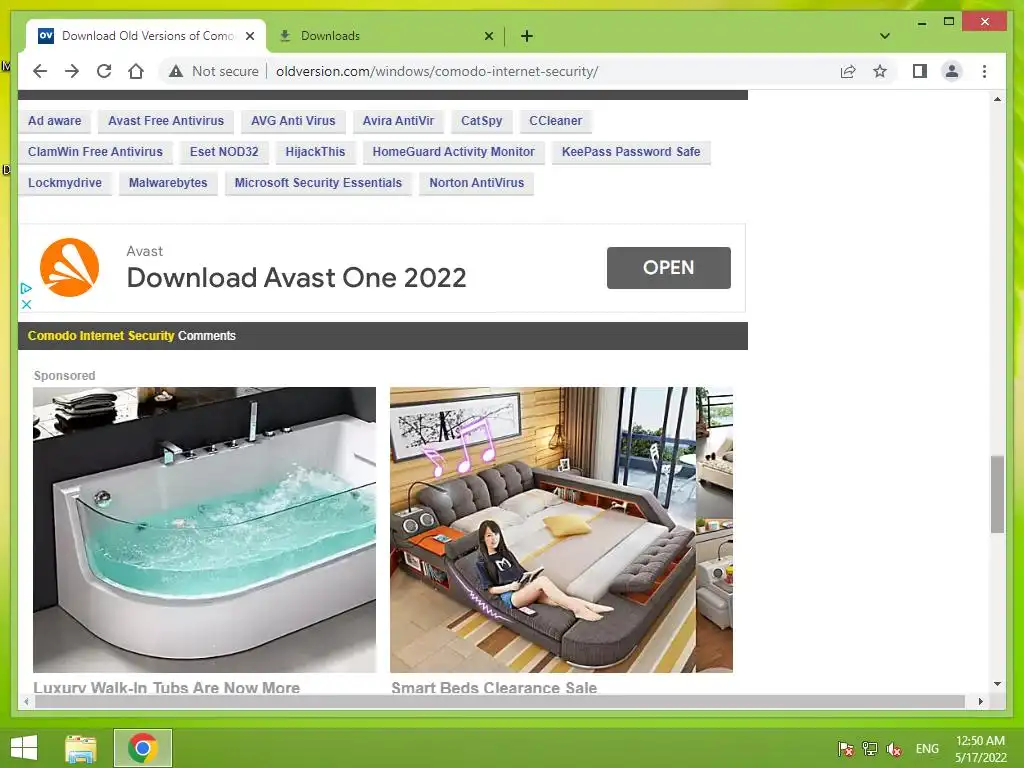Image resolution: width=1024 pixels, height=768 pixels.
Task: Open the HijackThis link
Action: (x=315, y=152)
